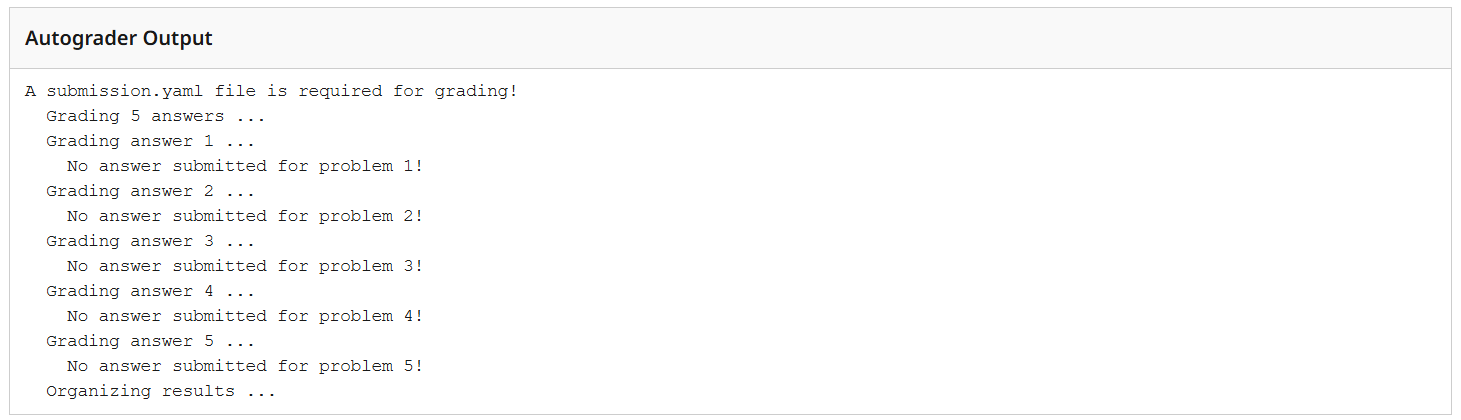Click "No answer submitted for problem 2!"
The width and height of the screenshot is (1461, 420).
(x=245, y=216)
